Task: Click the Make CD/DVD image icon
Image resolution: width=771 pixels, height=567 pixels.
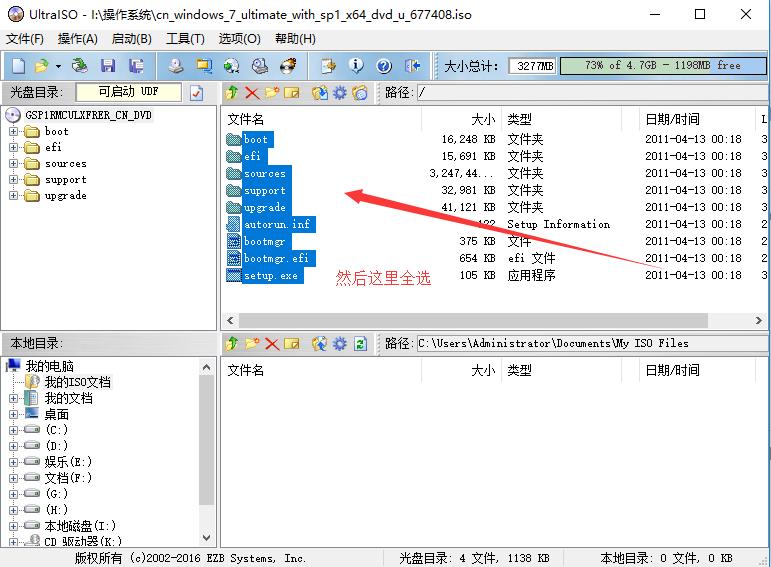Action: coord(176,65)
